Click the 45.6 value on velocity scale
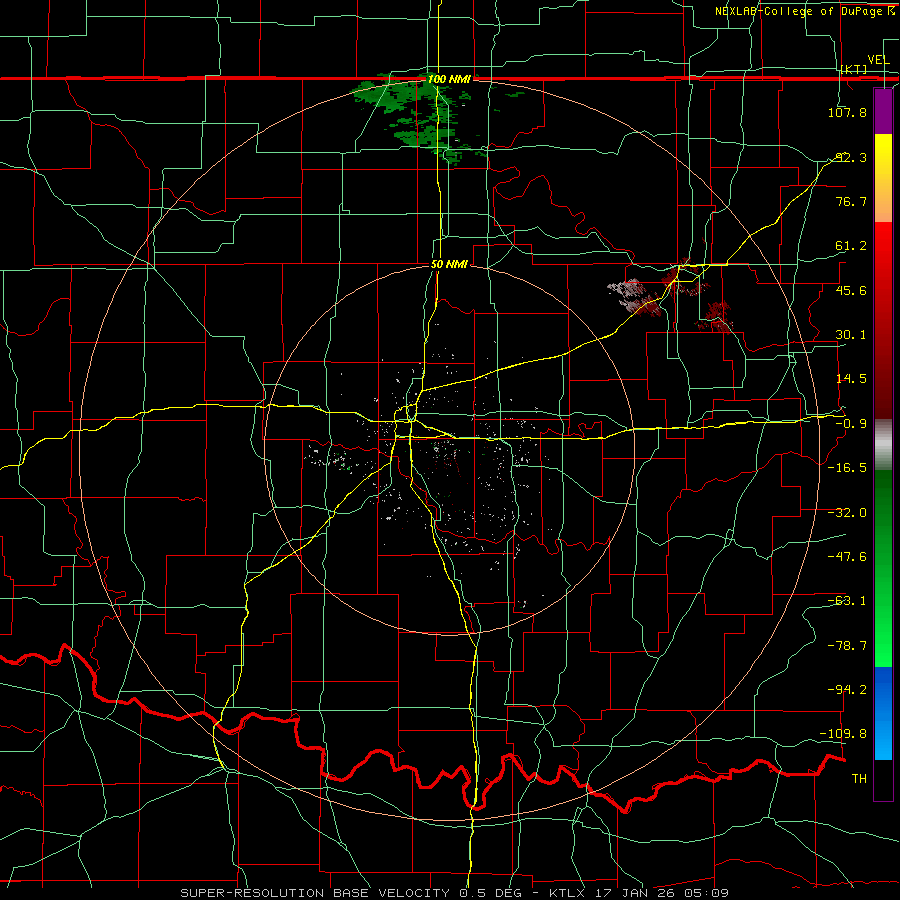Image resolution: width=900 pixels, height=900 pixels. click(851, 290)
